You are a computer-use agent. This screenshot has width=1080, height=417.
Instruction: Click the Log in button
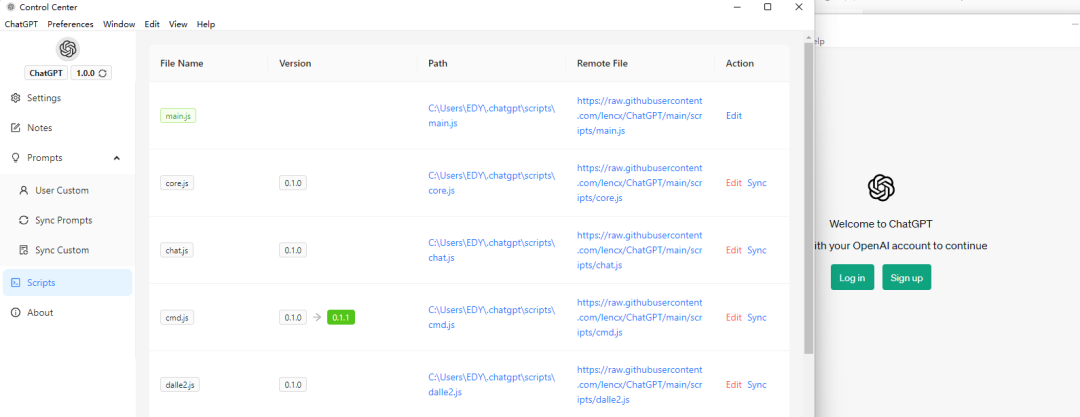click(x=852, y=277)
